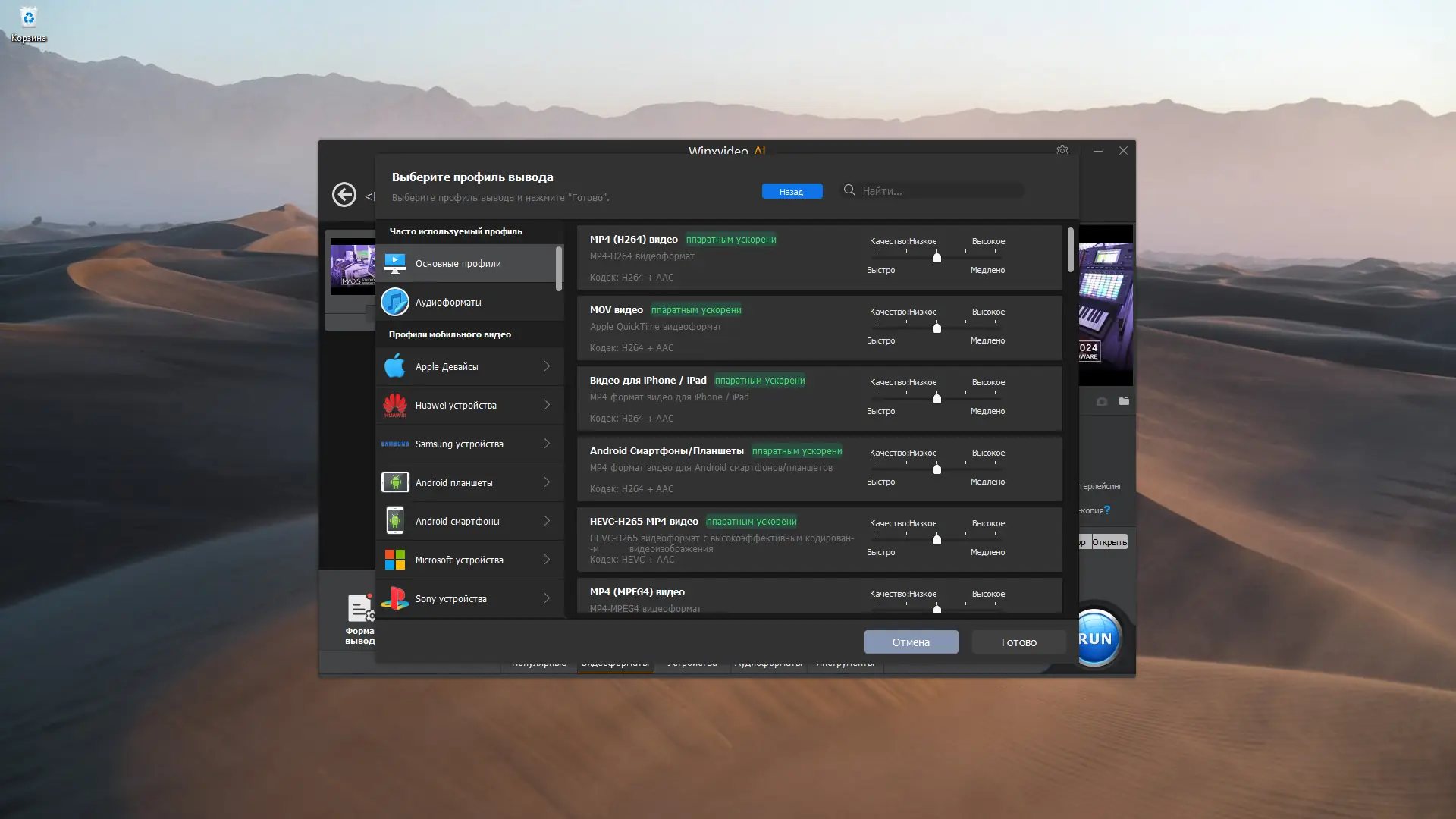Click the Sony PlayStation icon

394,598
